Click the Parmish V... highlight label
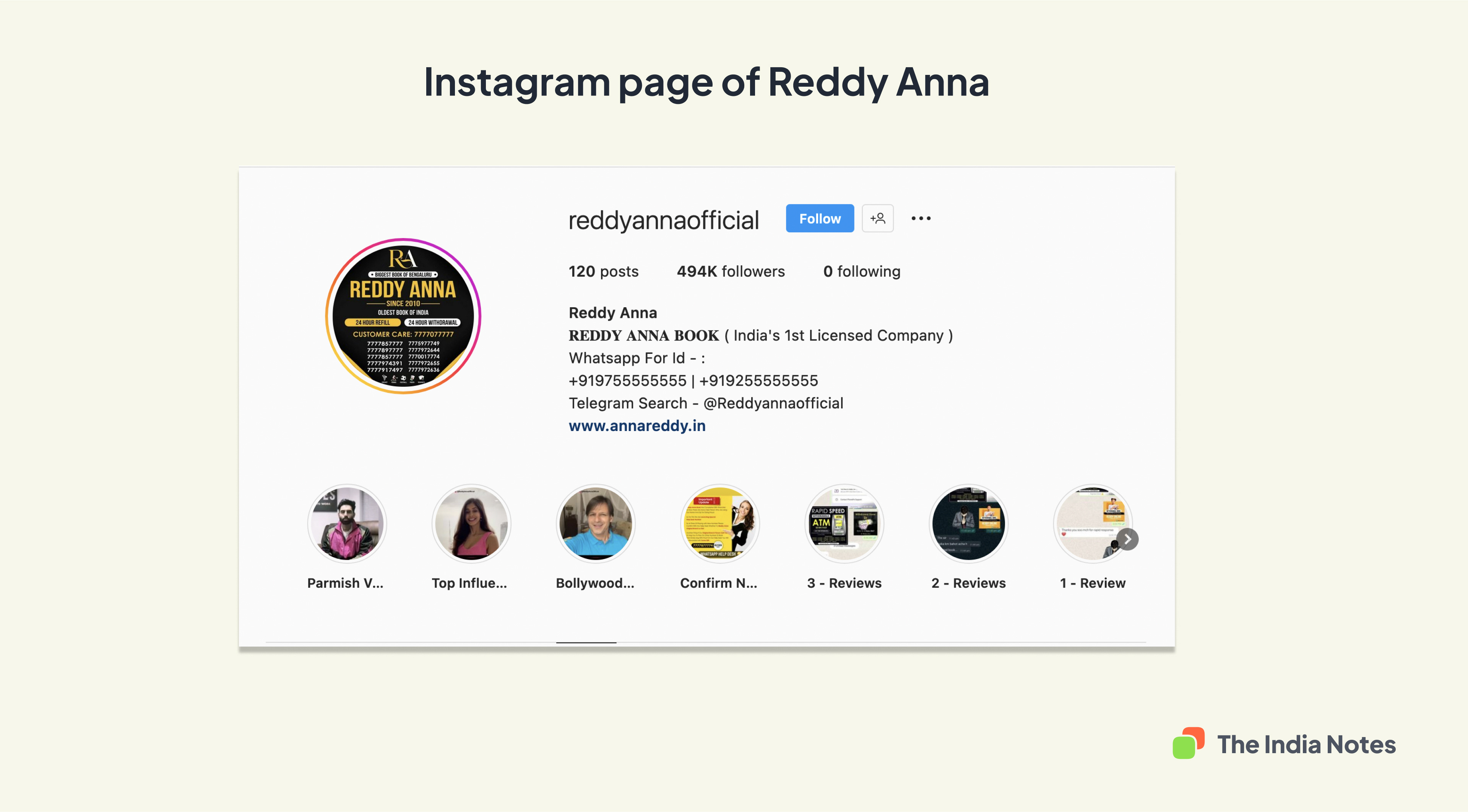 click(345, 583)
